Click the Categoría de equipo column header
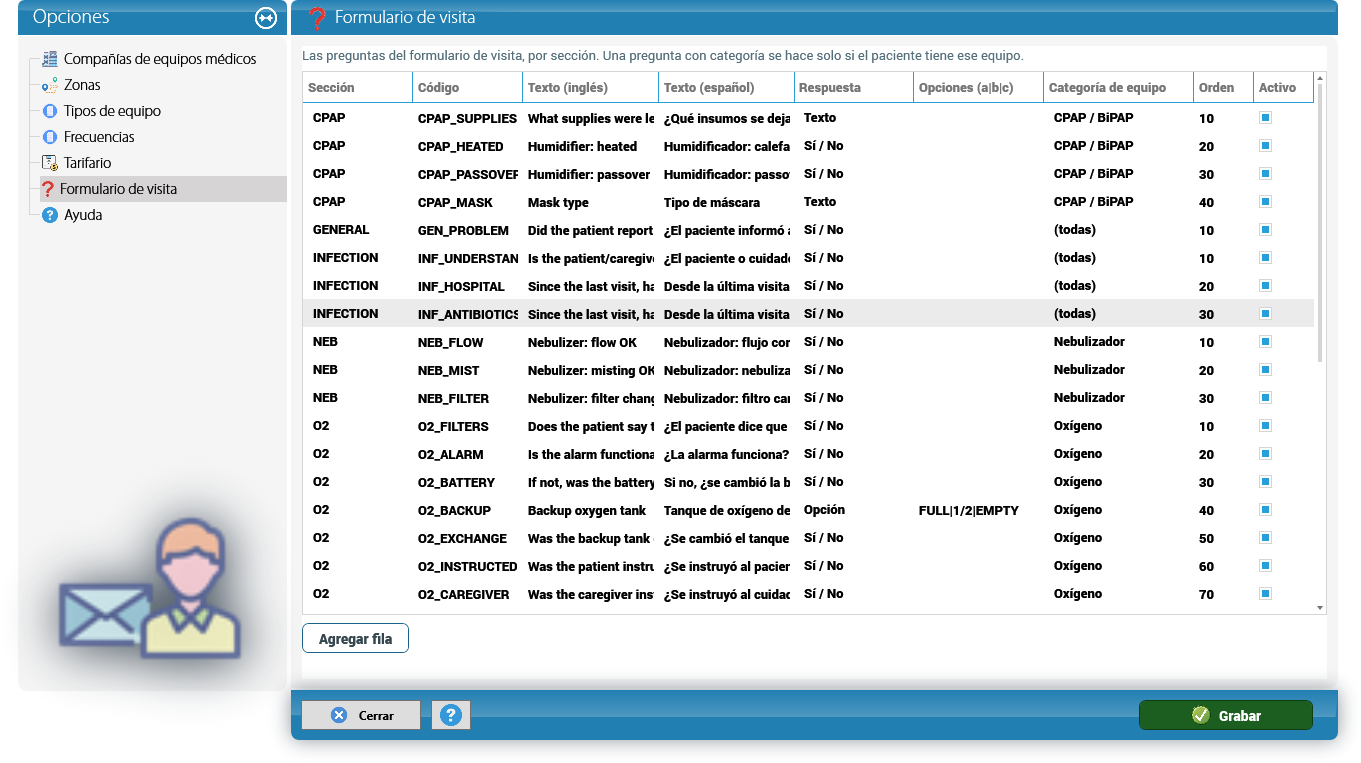 click(x=1119, y=87)
